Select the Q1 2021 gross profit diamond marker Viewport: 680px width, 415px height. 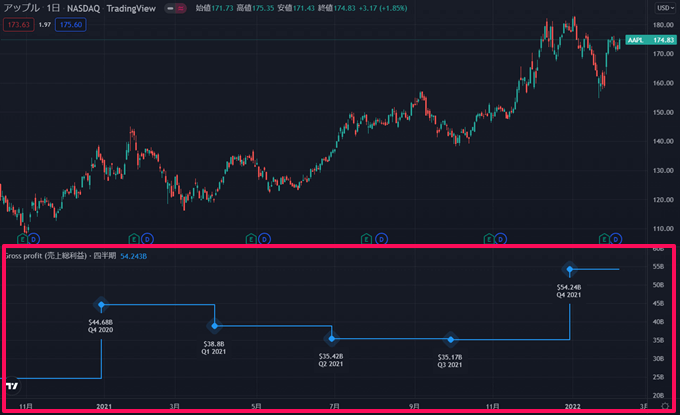215,326
